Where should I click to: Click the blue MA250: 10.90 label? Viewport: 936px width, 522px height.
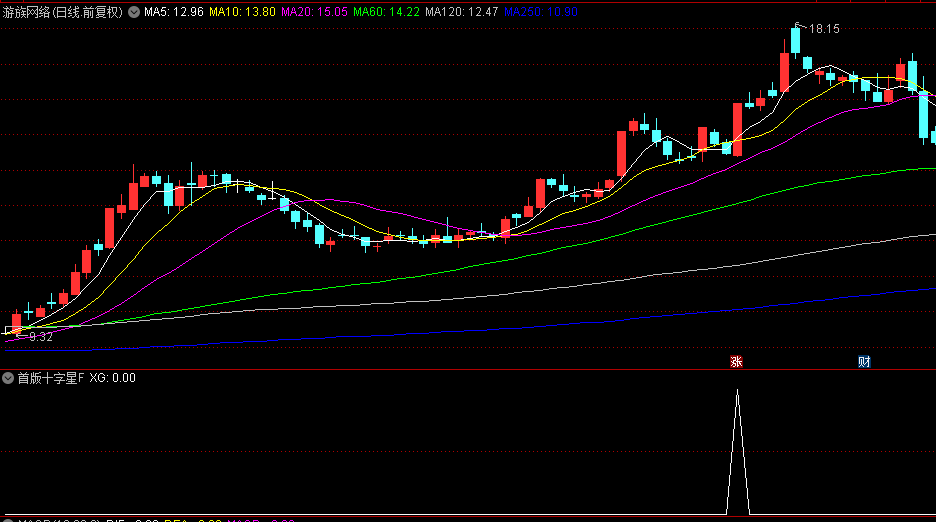[x=541, y=12]
